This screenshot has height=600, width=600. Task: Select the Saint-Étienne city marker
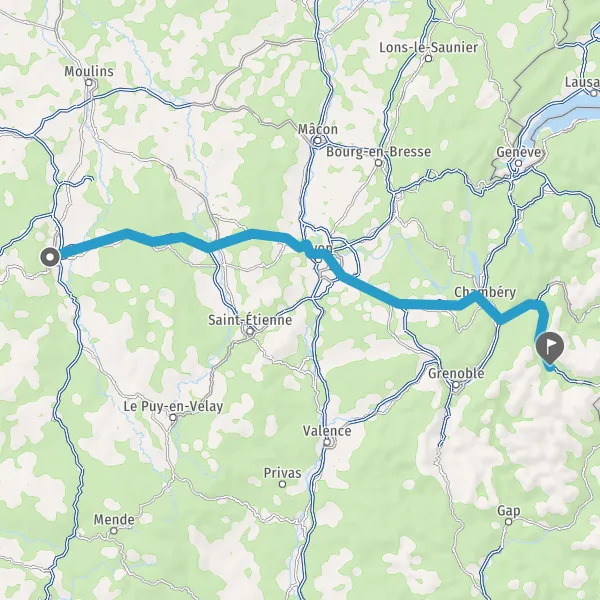(250, 331)
